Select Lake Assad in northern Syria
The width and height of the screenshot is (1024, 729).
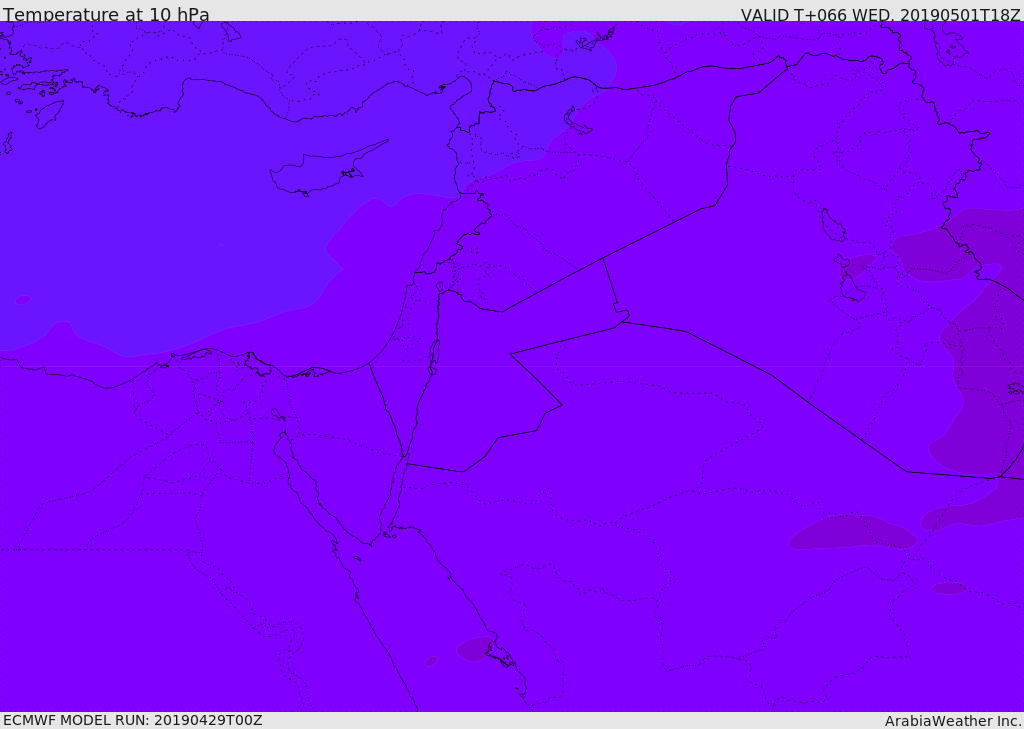[577, 122]
